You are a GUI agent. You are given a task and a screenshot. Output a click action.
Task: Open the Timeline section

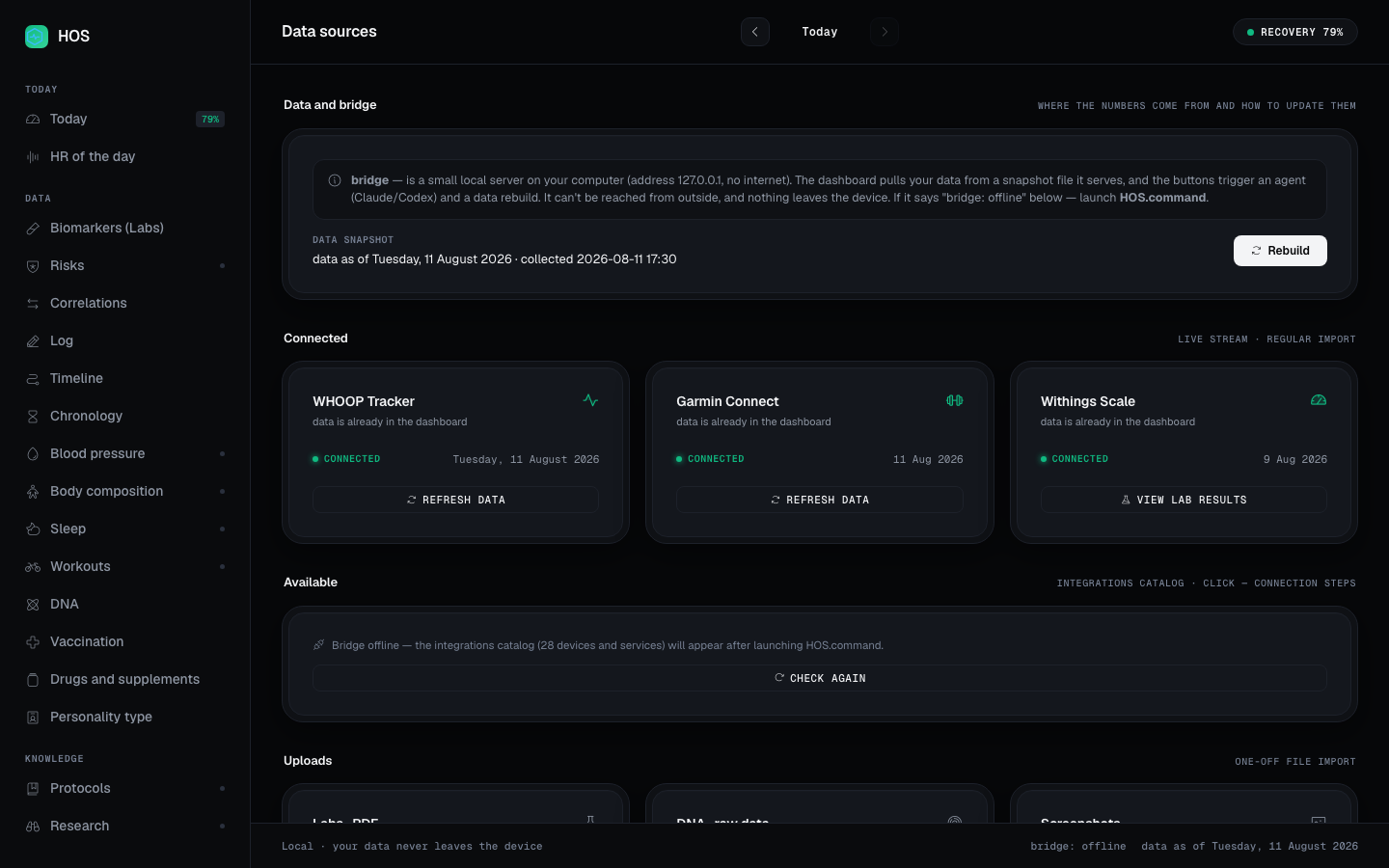[125, 379]
